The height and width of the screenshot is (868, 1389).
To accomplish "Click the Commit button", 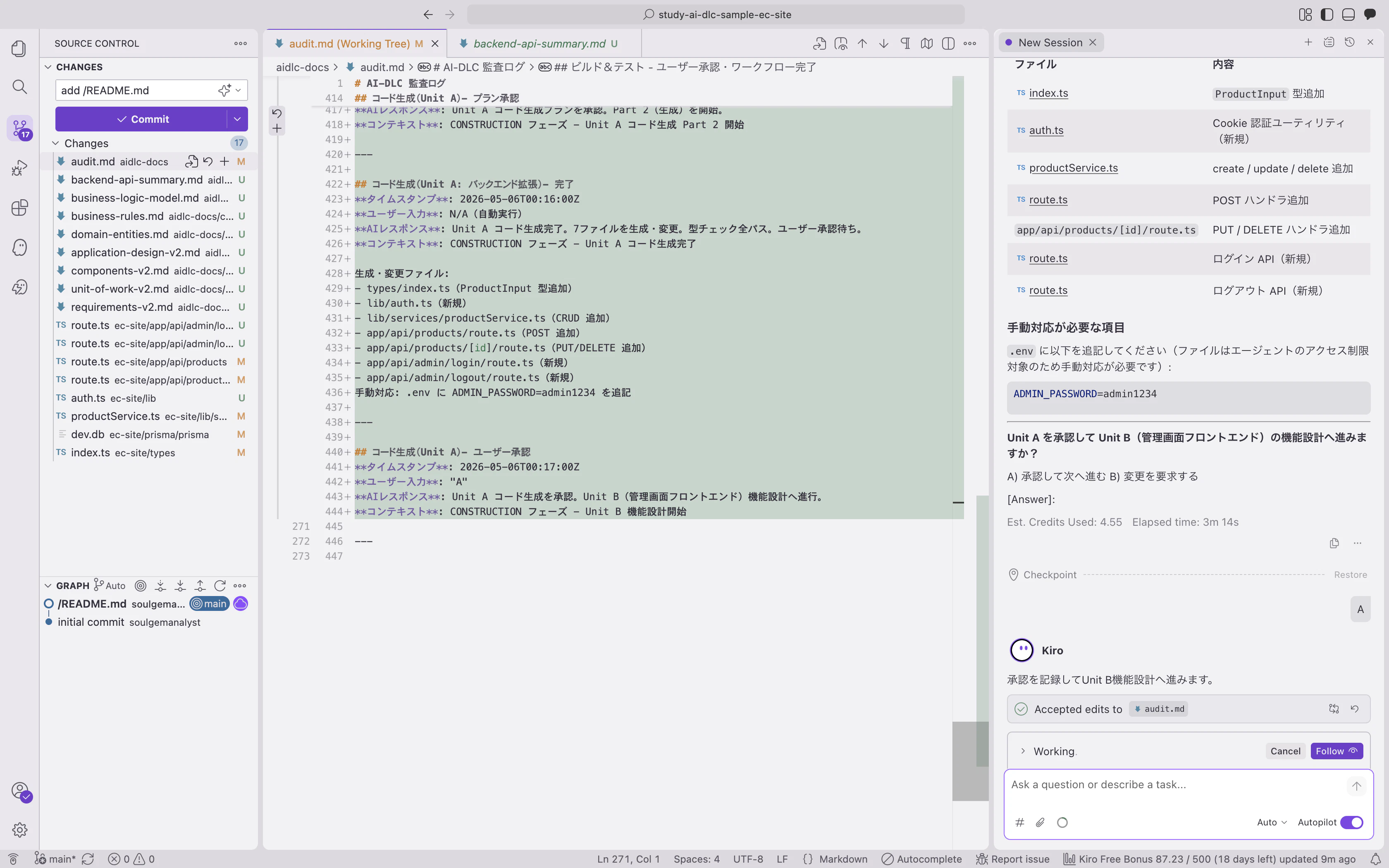I will tap(142, 119).
